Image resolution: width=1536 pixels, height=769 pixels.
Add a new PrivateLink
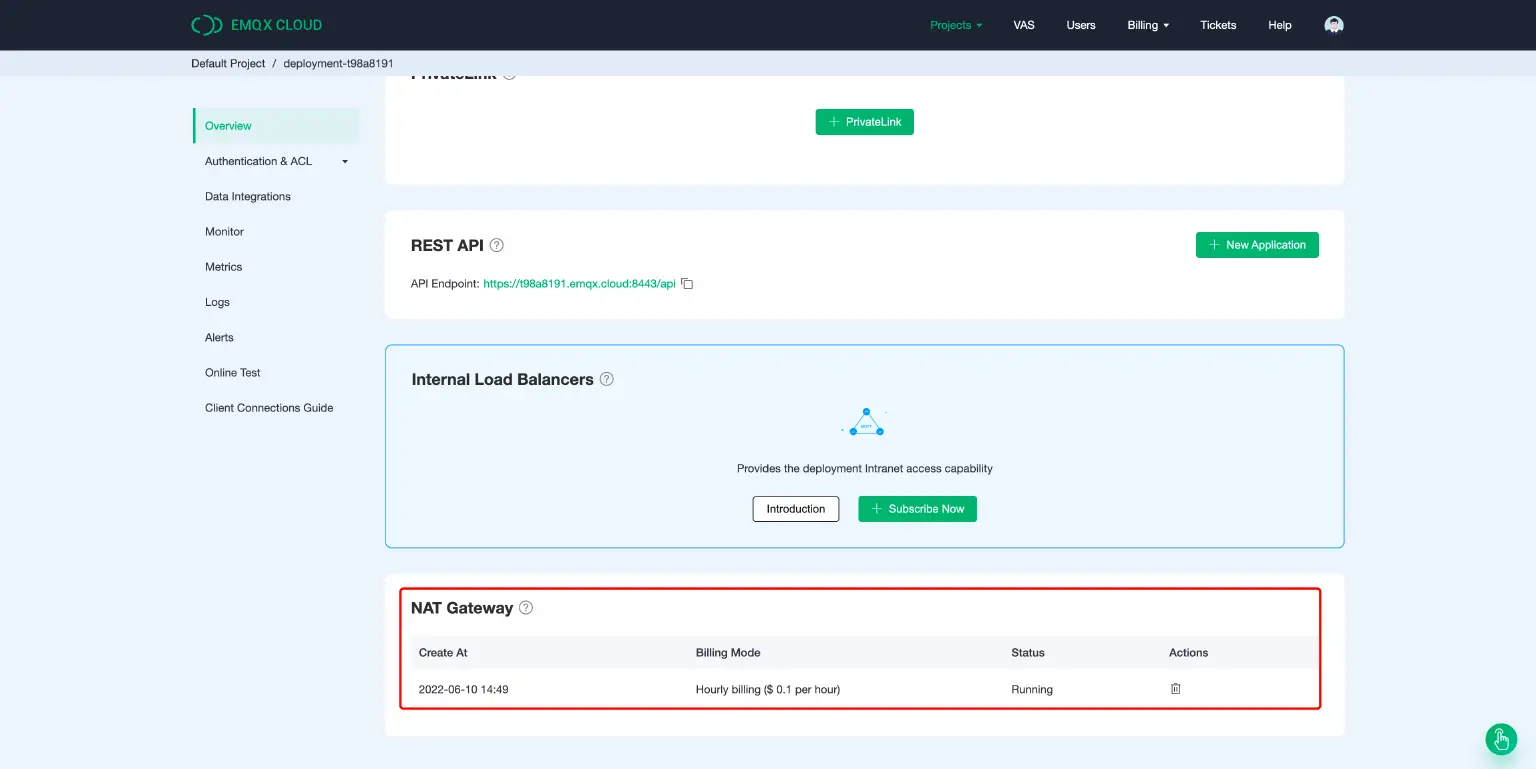[865, 122]
